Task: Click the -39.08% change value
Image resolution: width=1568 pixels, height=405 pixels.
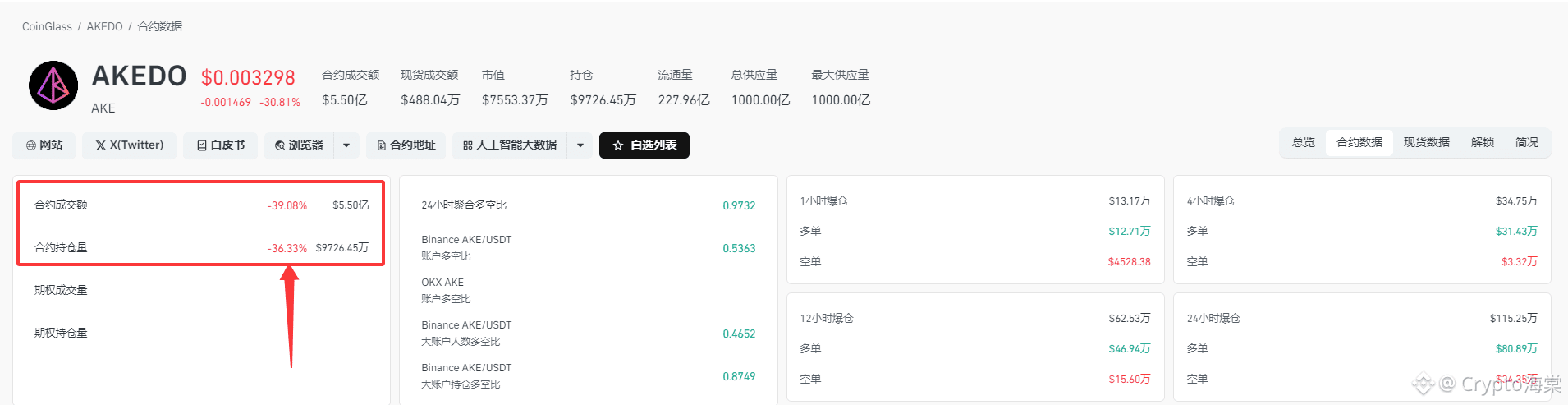Action: (x=287, y=205)
